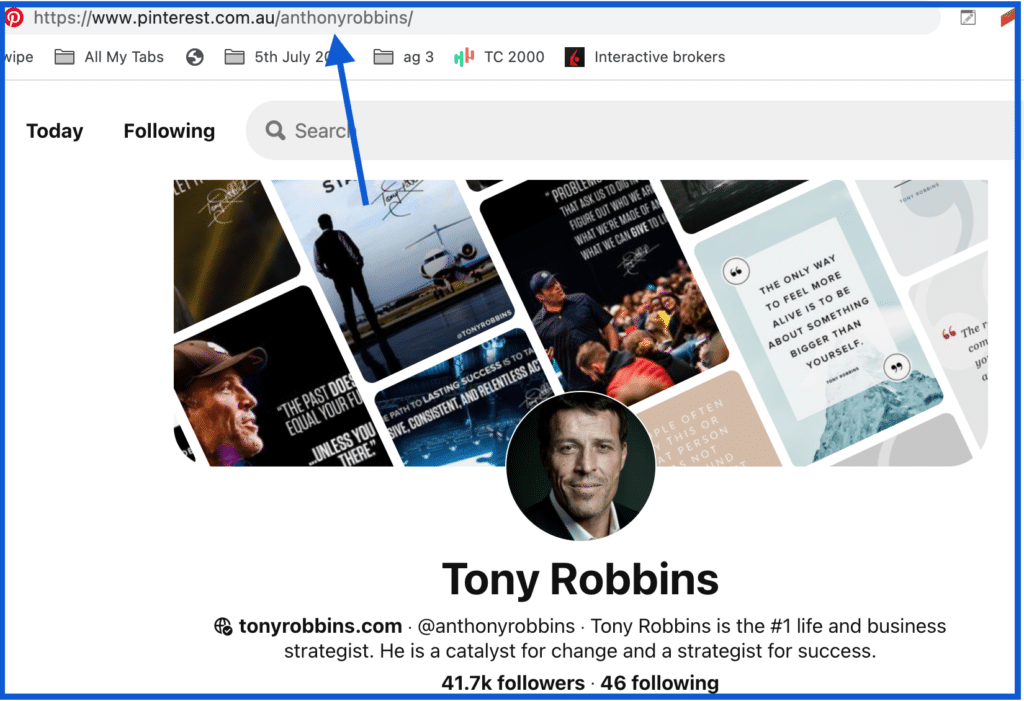This screenshot has height=701, width=1024.
Task: Click the verified globe icon beside tonyrobbins.com
Action: click(x=223, y=627)
